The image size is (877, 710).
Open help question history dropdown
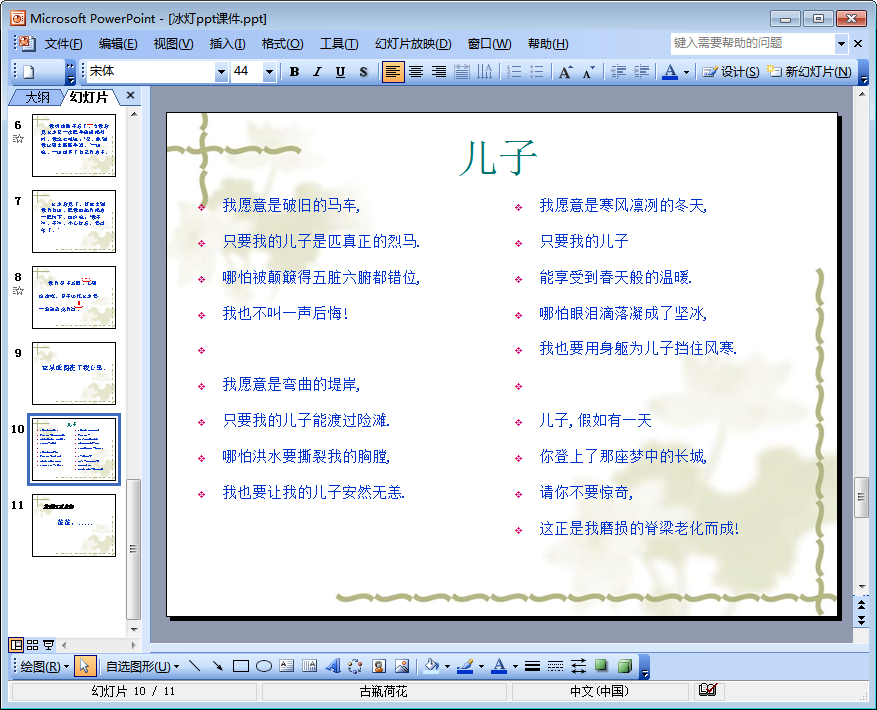pyautogui.click(x=841, y=43)
